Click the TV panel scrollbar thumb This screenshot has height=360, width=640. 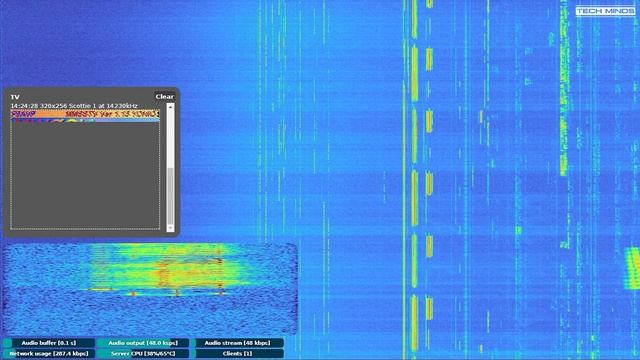(x=170, y=195)
